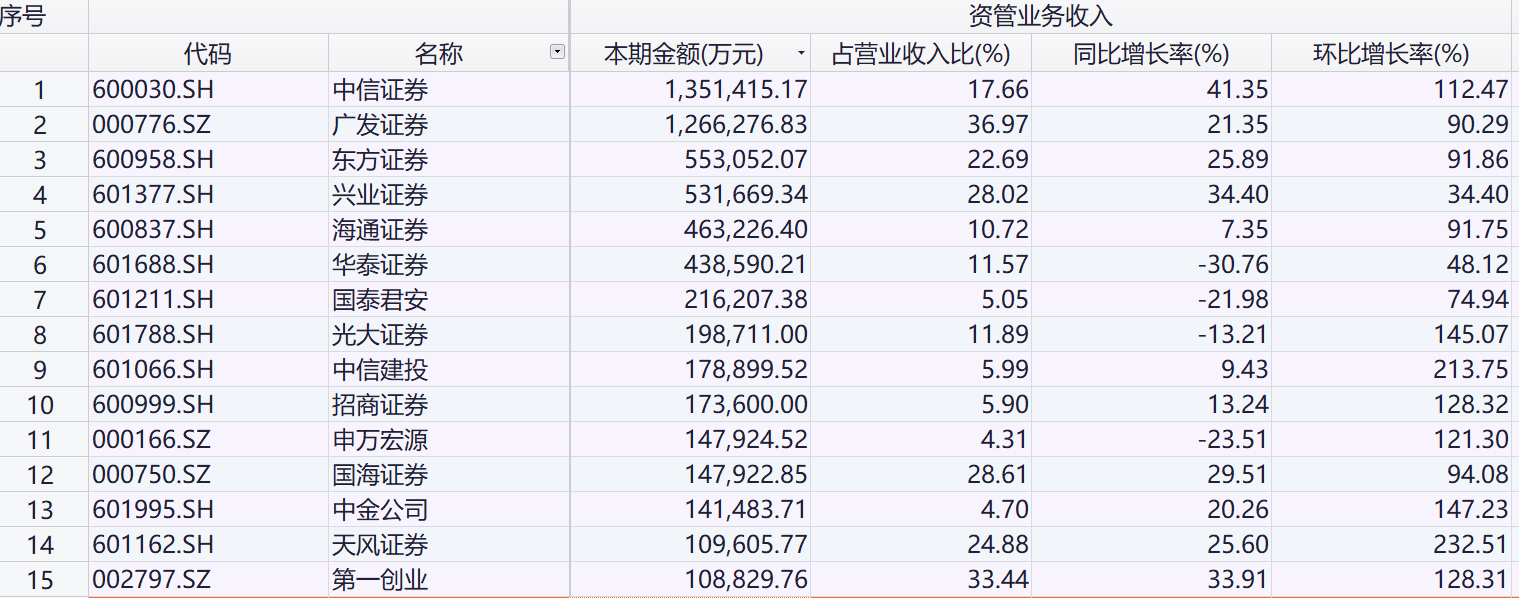Click the -30.76 growth rate cell
Screen dimensions: 1519x598
coord(1151,265)
